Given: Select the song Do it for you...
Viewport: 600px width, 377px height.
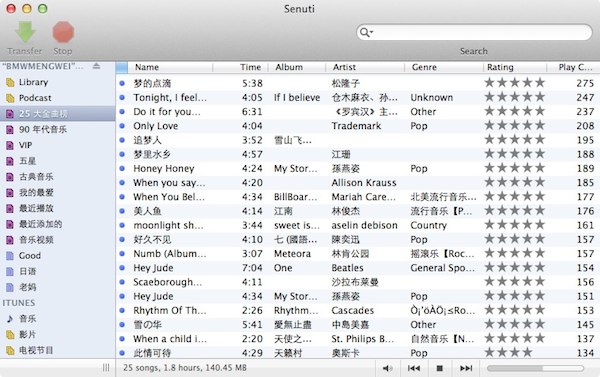Looking at the screenshot, I should (167, 112).
